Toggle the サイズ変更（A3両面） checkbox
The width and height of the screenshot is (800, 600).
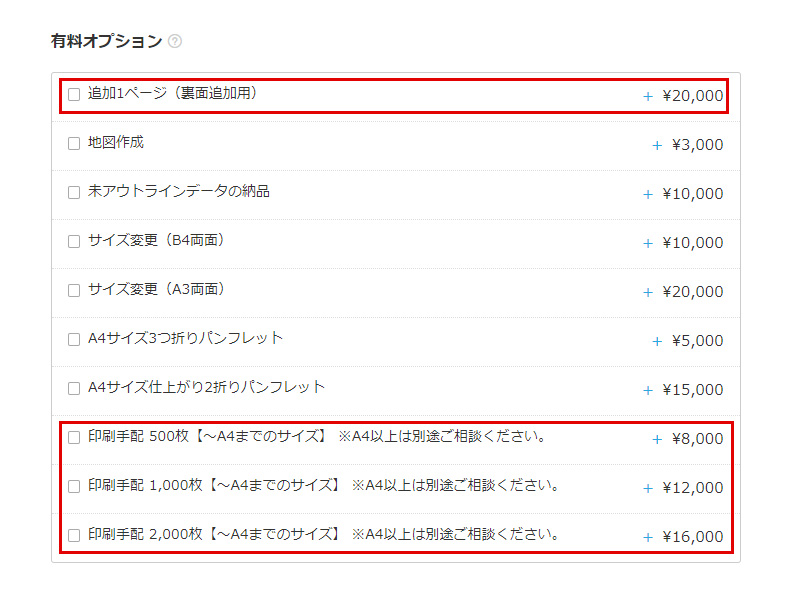tap(74, 291)
